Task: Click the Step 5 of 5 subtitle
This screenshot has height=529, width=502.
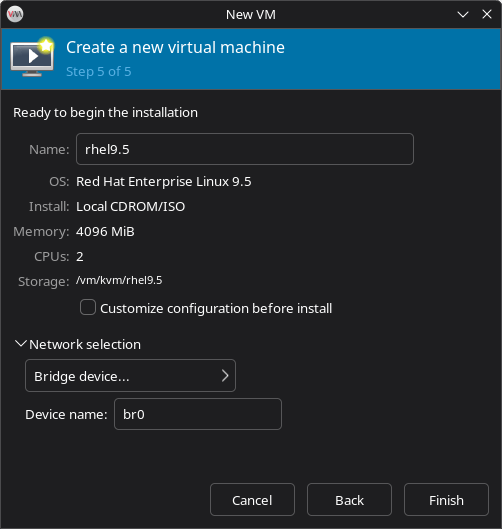Action: coord(99,72)
